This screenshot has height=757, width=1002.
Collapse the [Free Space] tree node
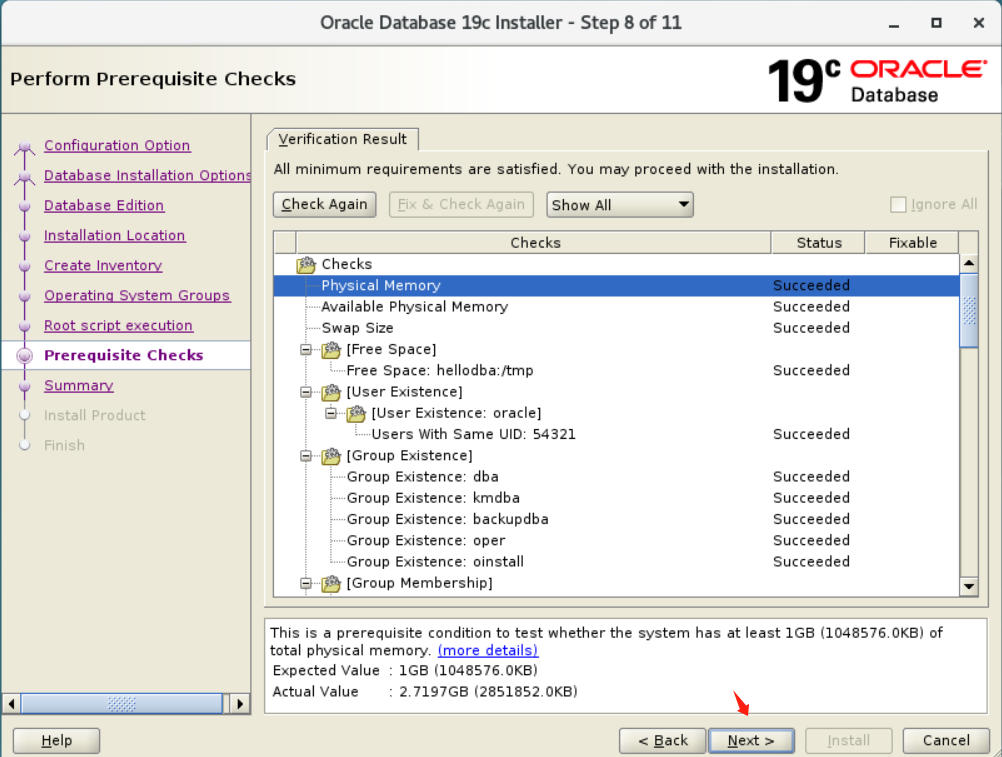click(x=306, y=349)
